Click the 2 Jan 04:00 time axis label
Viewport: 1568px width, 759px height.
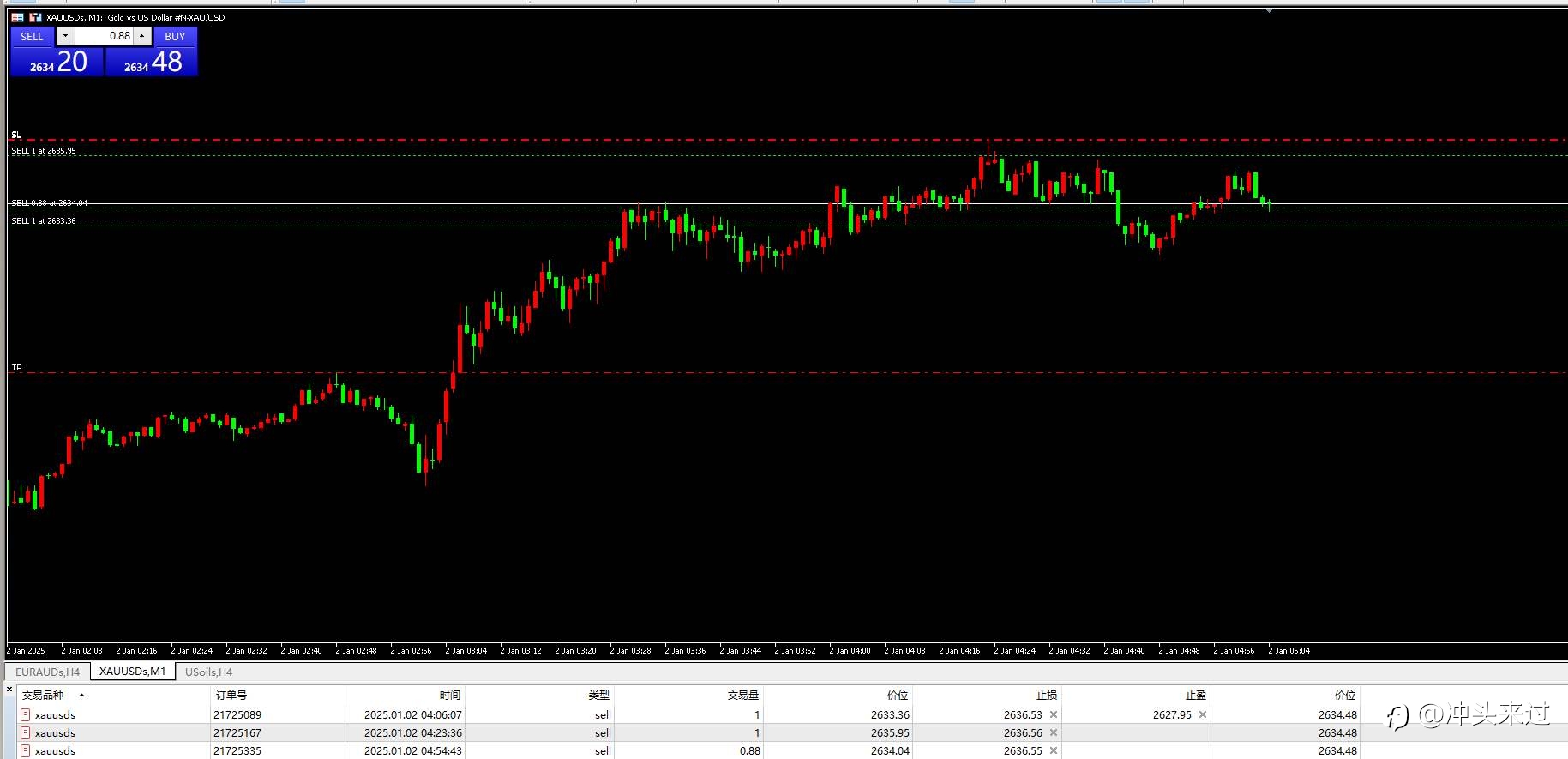point(850,651)
